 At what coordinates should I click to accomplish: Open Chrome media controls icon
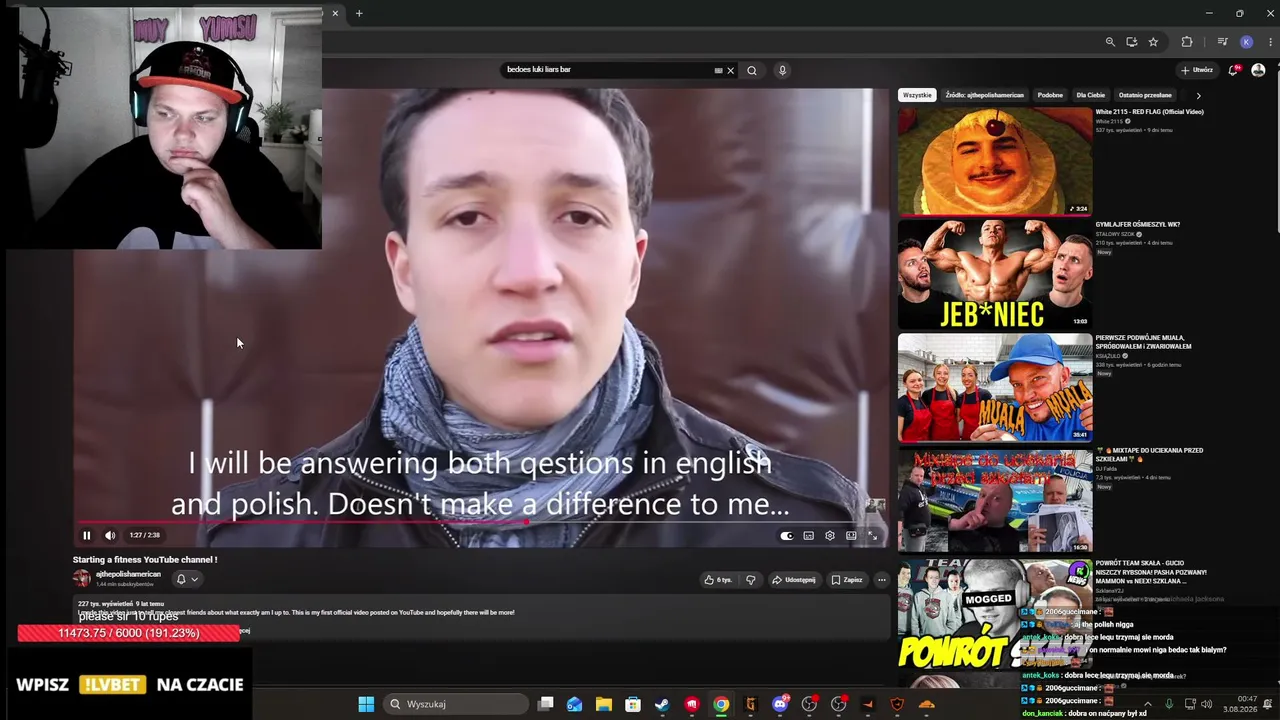point(1222,42)
